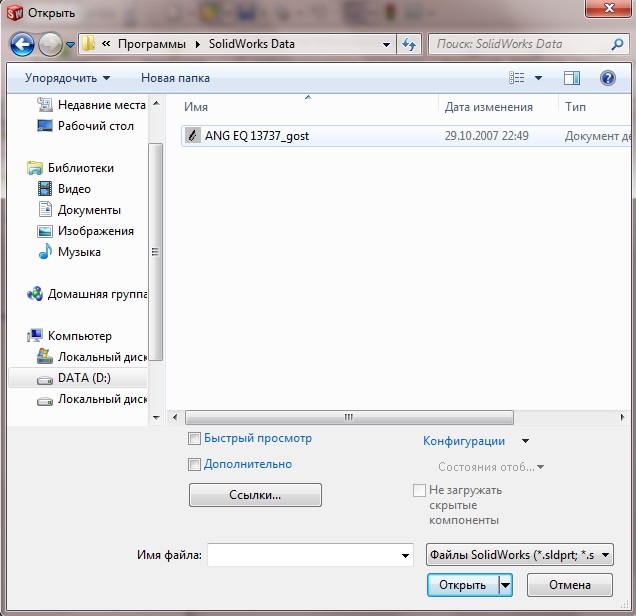
Task: Click the Windows system Локальный диск icon
Action: click(45, 356)
